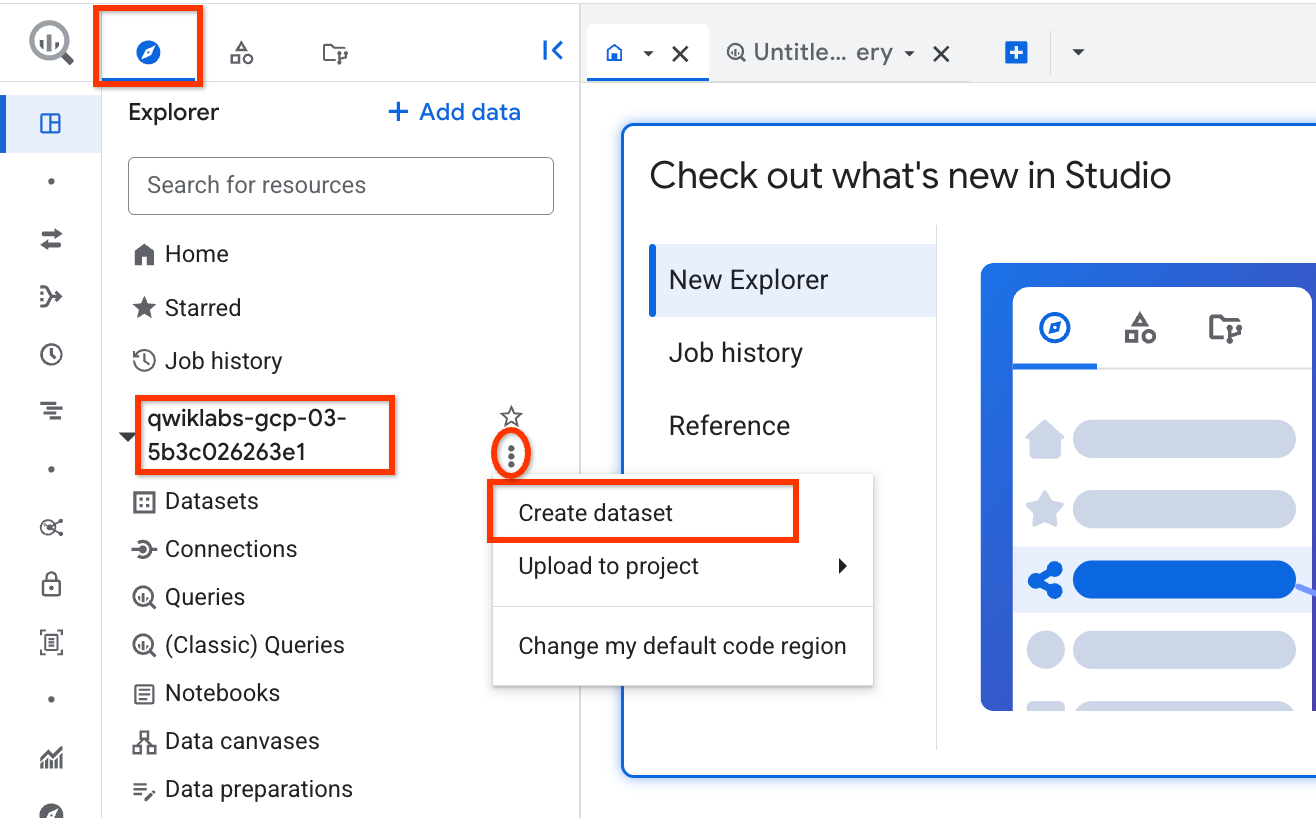The width and height of the screenshot is (1316, 818).
Task: Open Data transfers icon in the left rail
Action: pyautogui.click(x=50, y=239)
